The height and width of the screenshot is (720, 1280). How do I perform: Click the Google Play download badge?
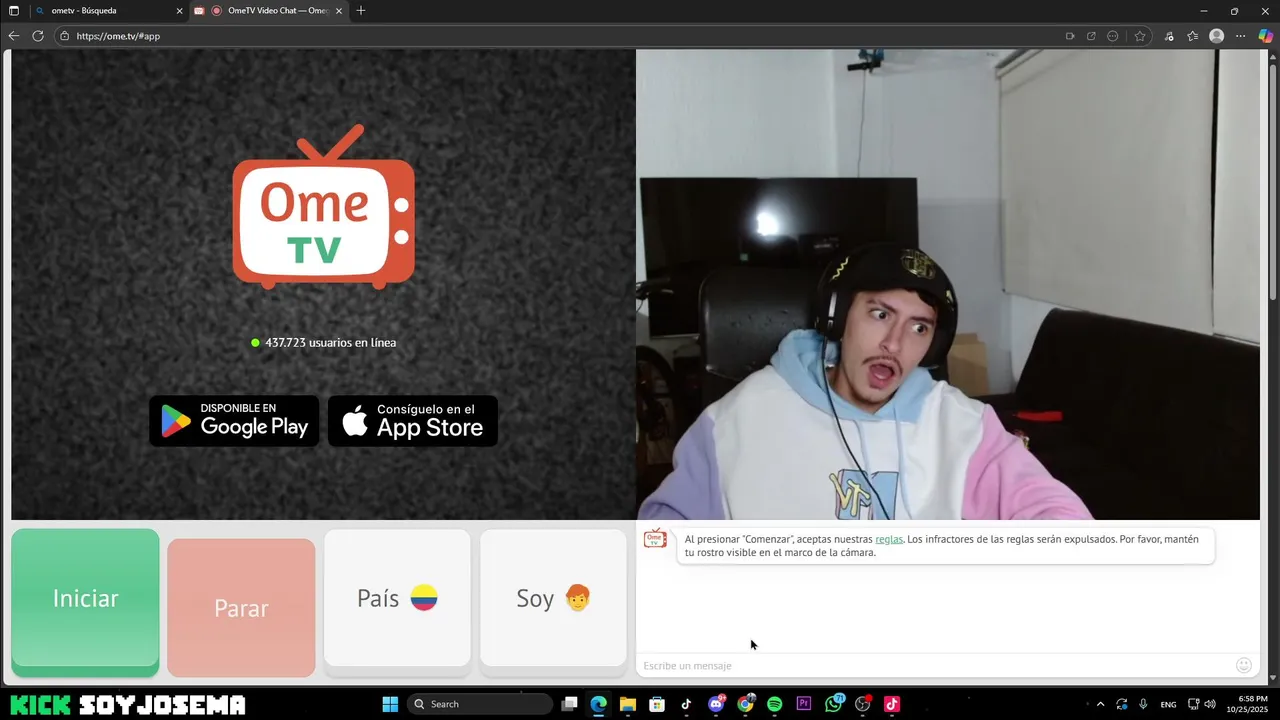pyautogui.click(x=234, y=420)
